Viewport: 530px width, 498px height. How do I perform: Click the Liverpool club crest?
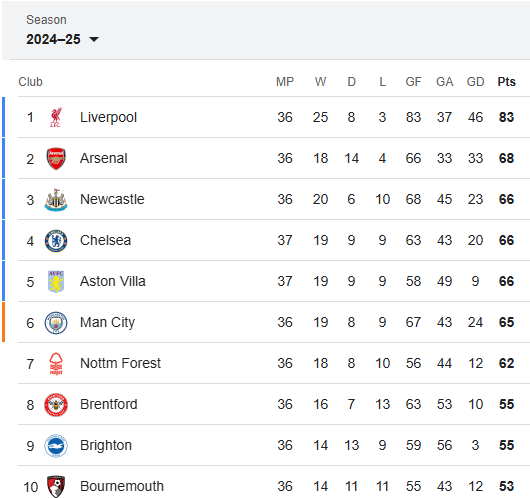coord(56,117)
